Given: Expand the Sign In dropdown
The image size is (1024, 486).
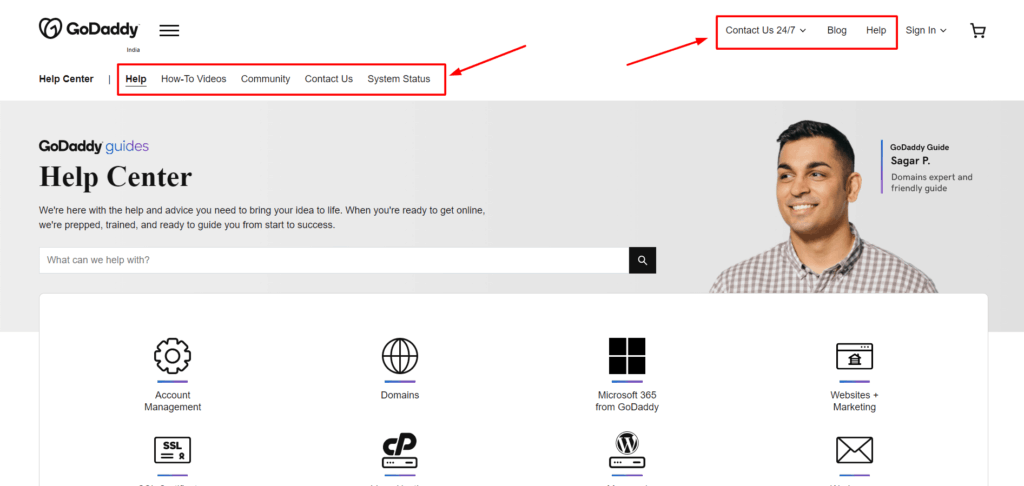Looking at the screenshot, I should (x=926, y=30).
